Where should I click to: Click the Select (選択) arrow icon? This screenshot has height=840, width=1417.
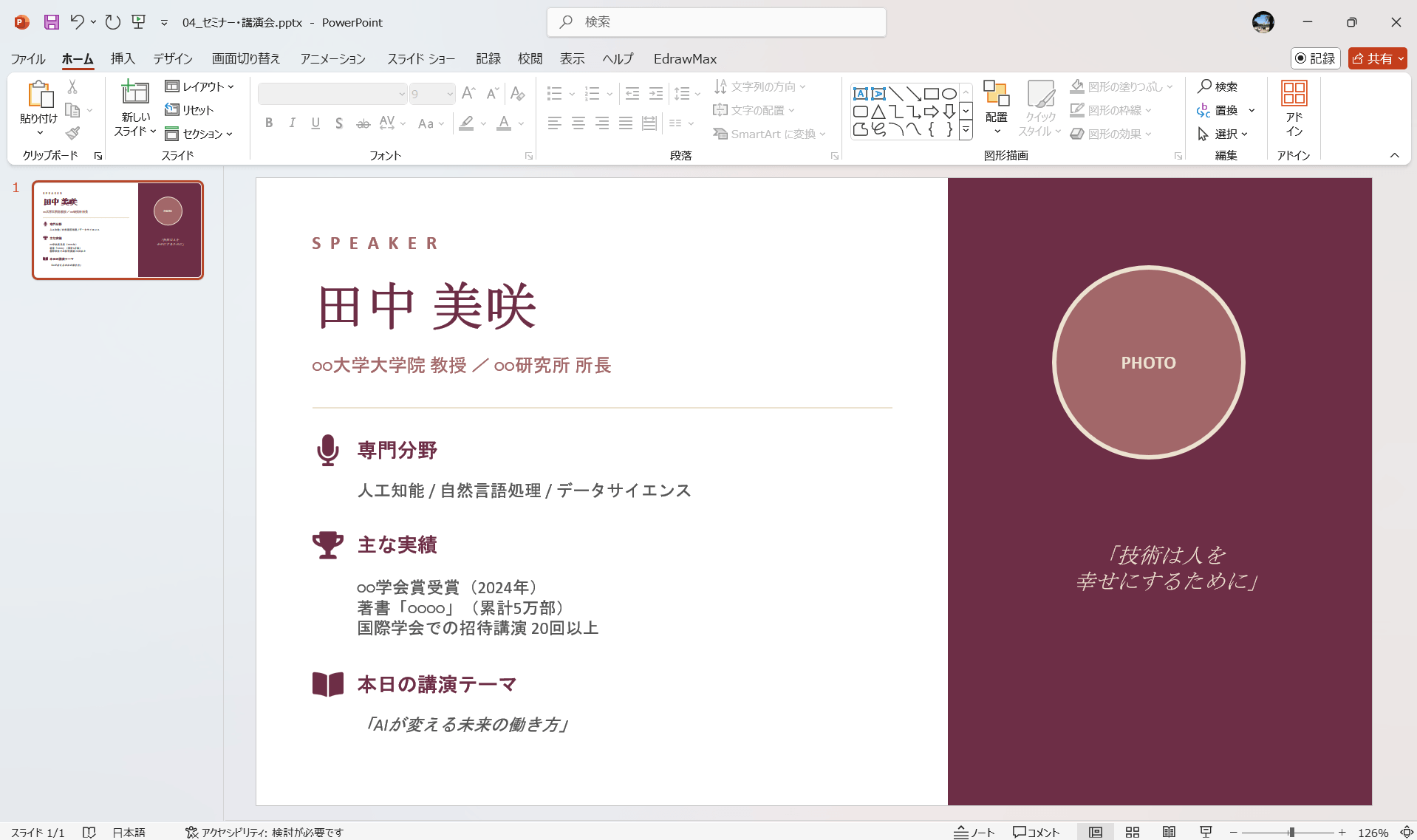[x=1203, y=134]
